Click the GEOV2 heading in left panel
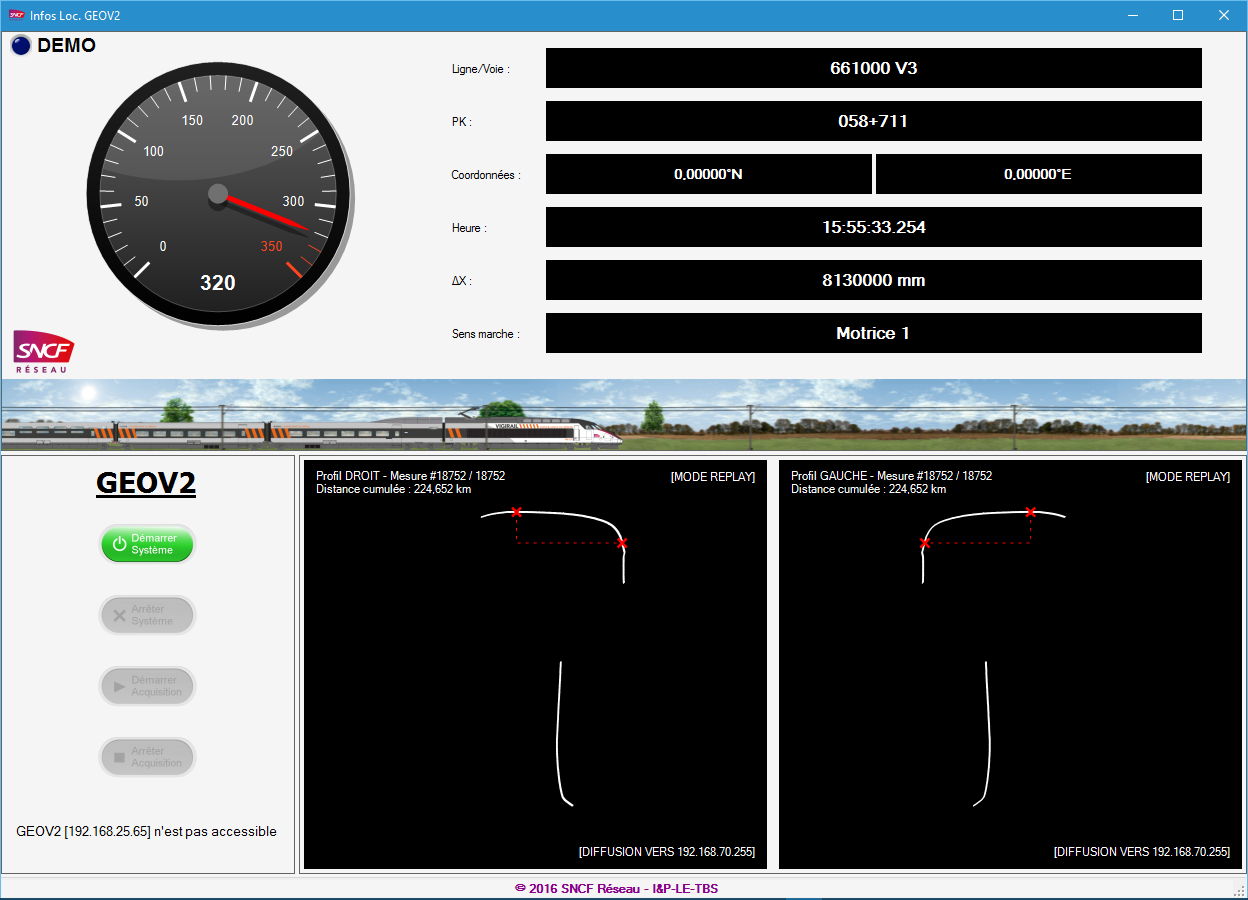This screenshot has width=1248, height=900. point(146,483)
